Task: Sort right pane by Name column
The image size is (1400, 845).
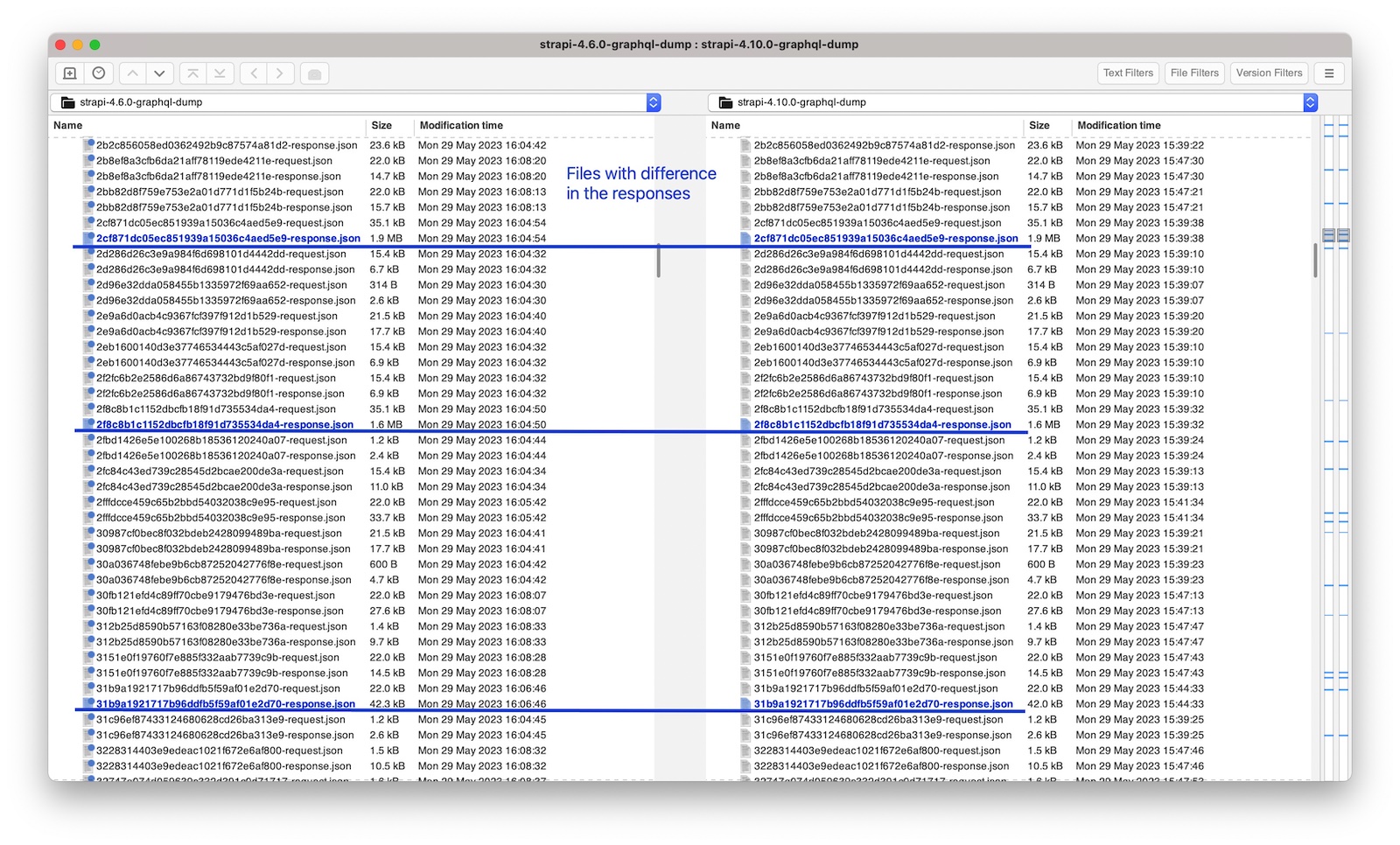Action: pos(865,125)
